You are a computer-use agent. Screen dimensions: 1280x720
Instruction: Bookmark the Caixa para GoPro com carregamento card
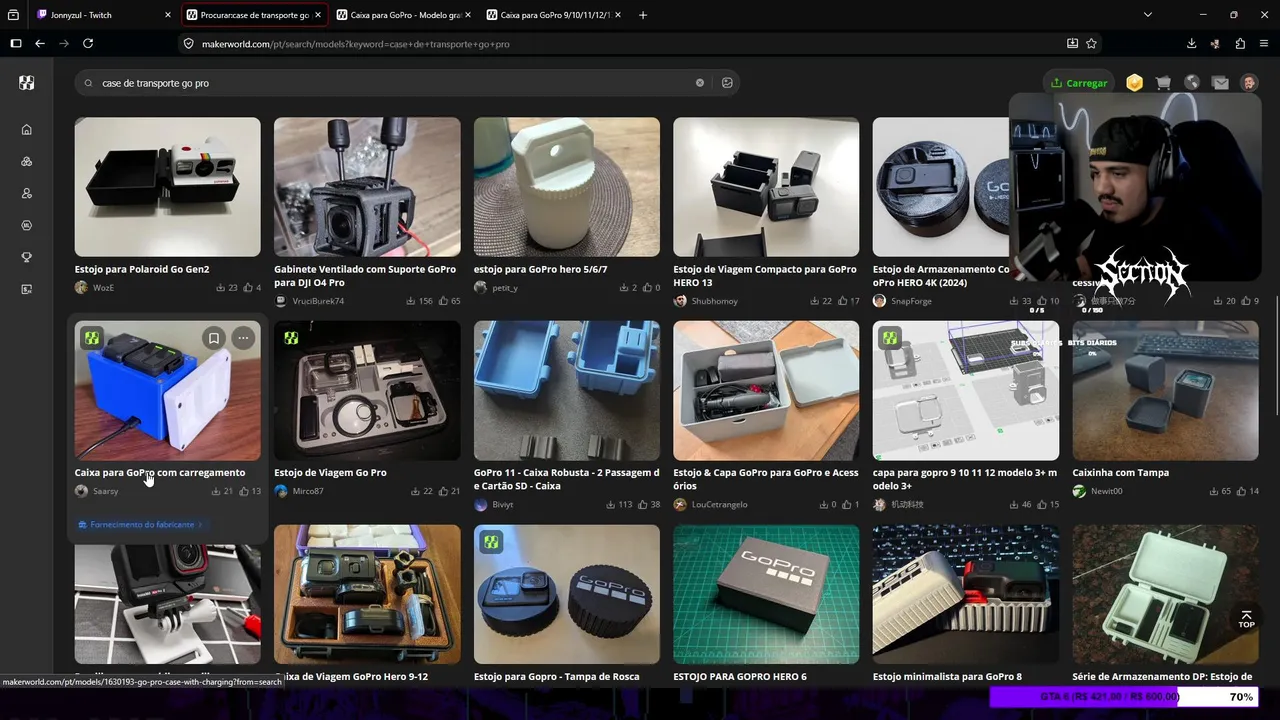pyautogui.click(x=213, y=338)
